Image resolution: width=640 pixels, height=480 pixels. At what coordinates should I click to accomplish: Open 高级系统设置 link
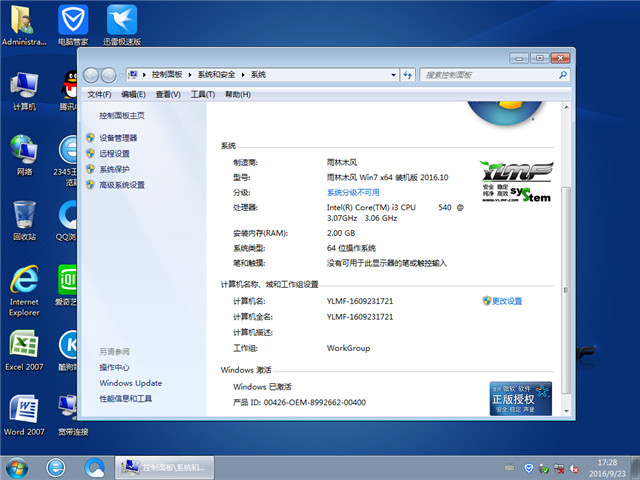point(122,185)
